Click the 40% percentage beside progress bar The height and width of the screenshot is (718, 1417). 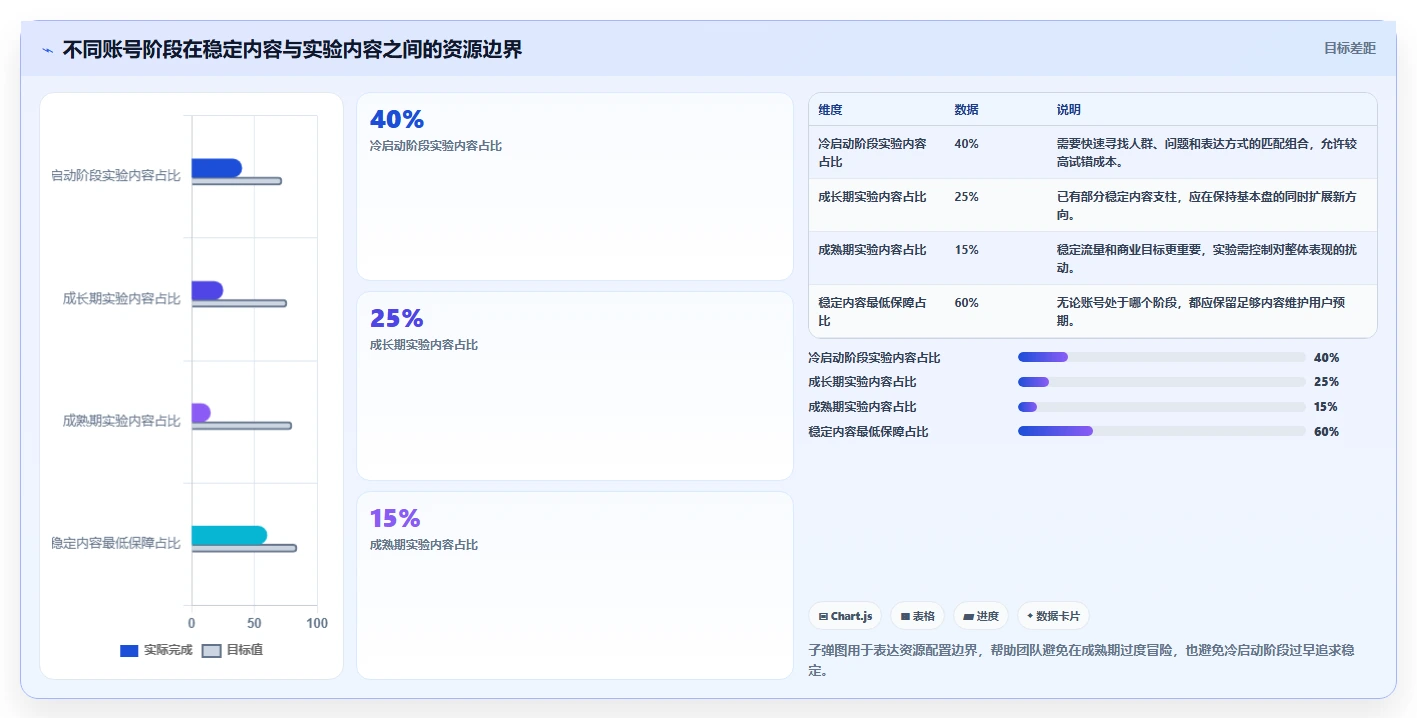pos(1326,357)
